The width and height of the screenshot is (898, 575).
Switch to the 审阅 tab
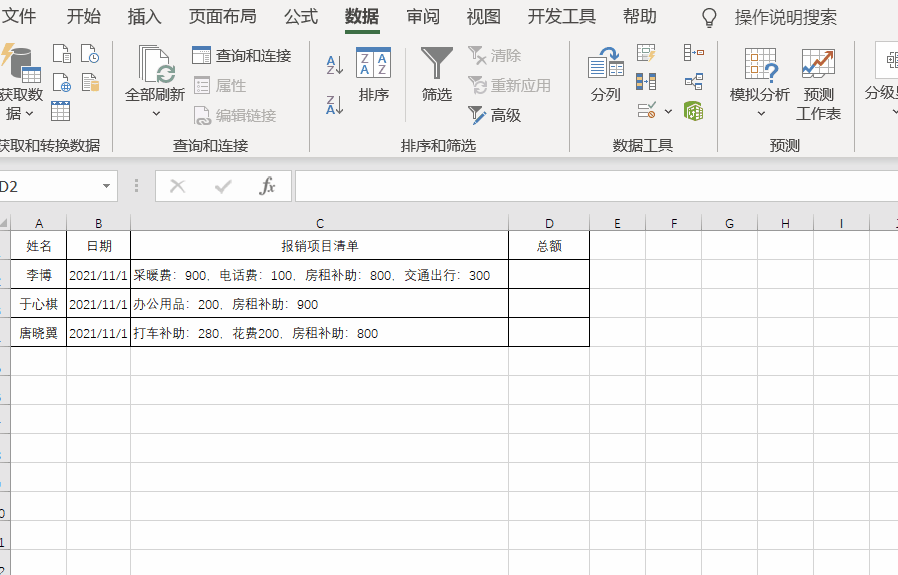(x=423, y=17)
